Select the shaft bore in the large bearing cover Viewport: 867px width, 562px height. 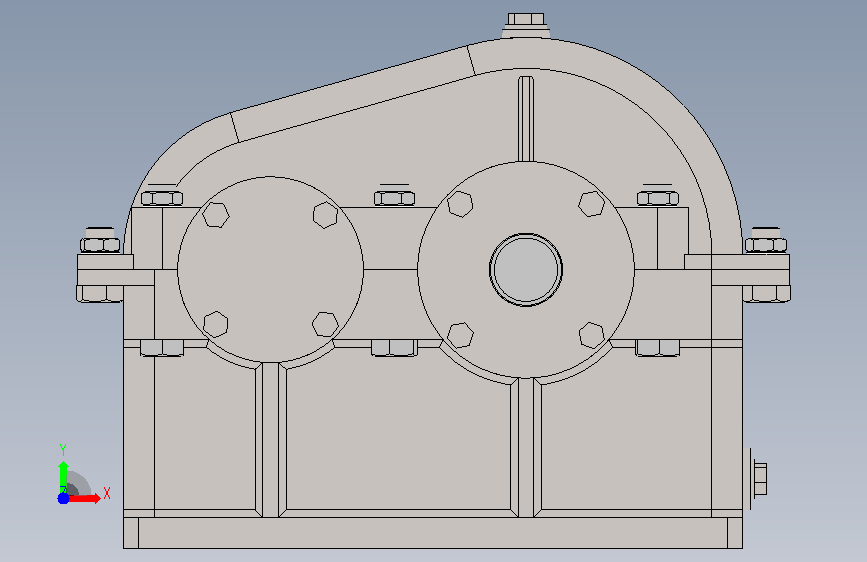coord(526,269)
